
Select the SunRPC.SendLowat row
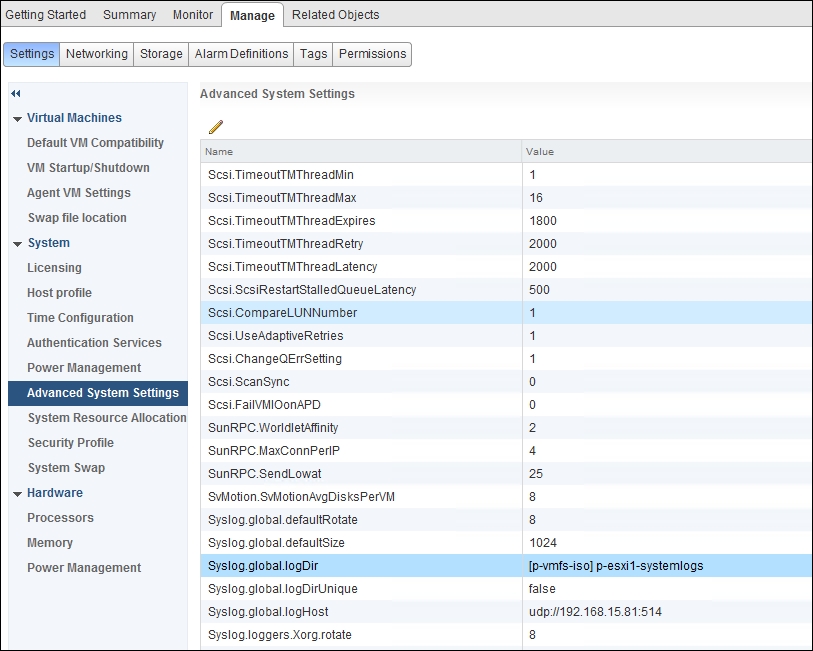click(507, 473)
